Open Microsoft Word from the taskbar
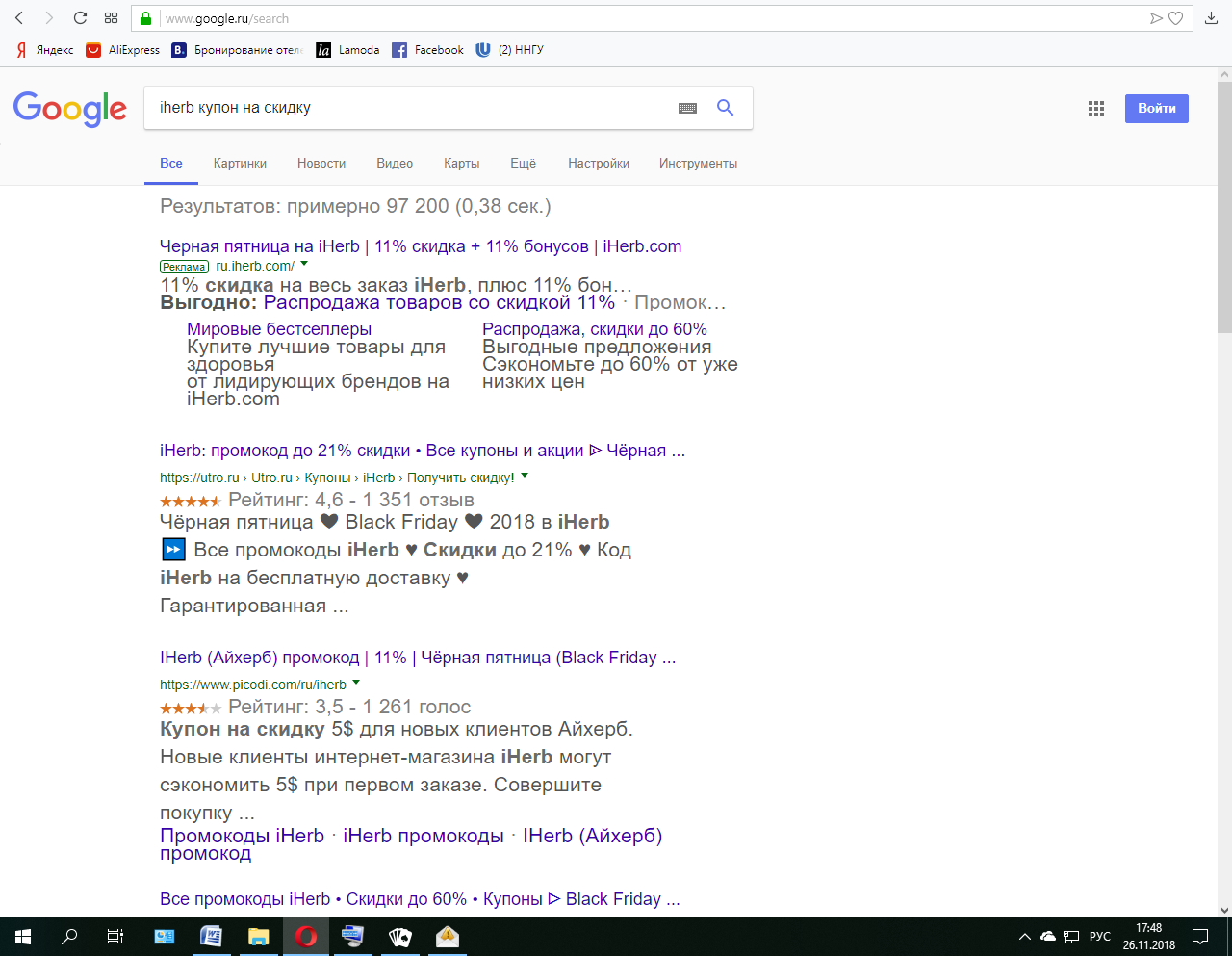1232x956 pixels. pyautogui.click(x=211, y=936)
